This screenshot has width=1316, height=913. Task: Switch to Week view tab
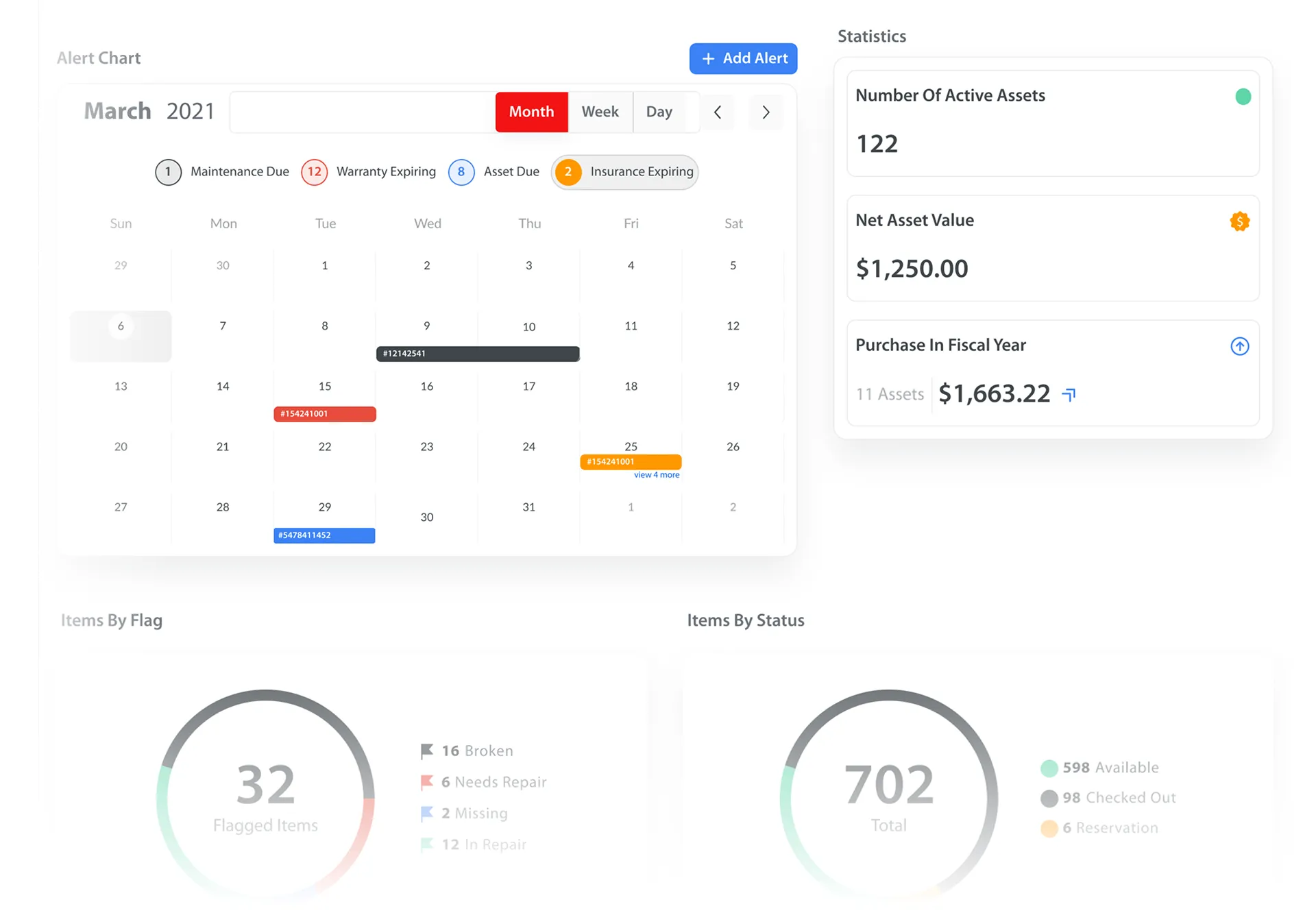pyautogui.click(x=600, y=112)
